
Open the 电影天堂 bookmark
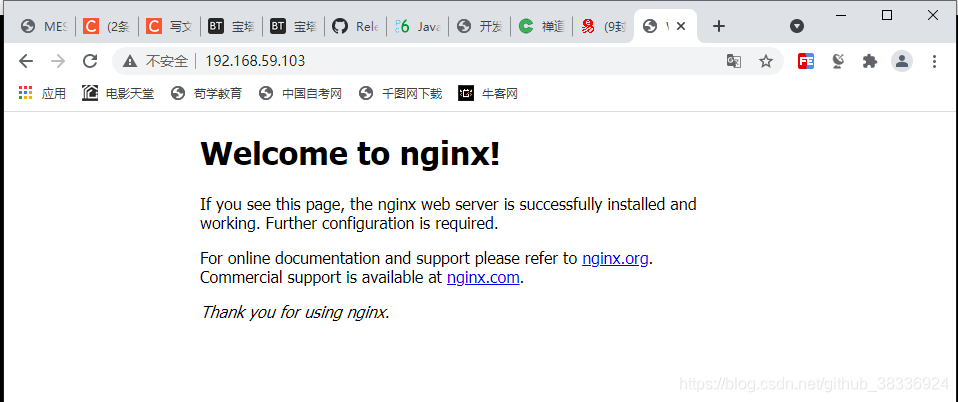(x=119, y=93)
